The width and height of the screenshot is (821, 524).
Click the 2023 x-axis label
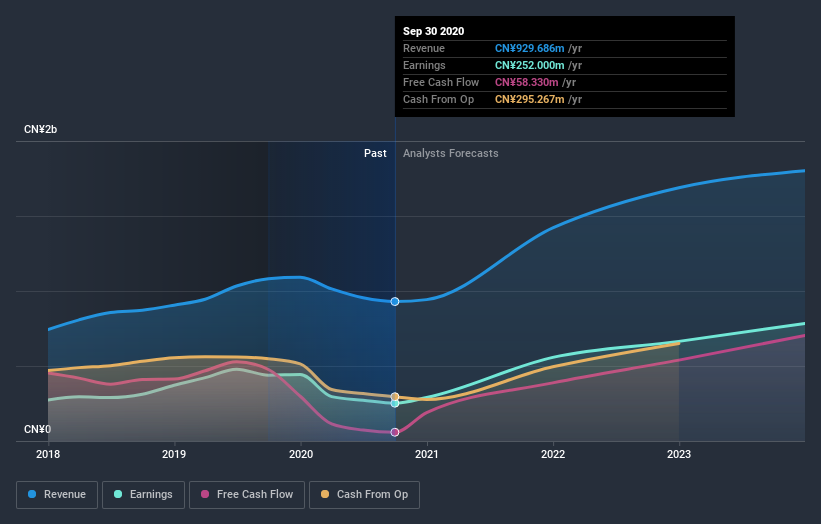coord(679,454)
